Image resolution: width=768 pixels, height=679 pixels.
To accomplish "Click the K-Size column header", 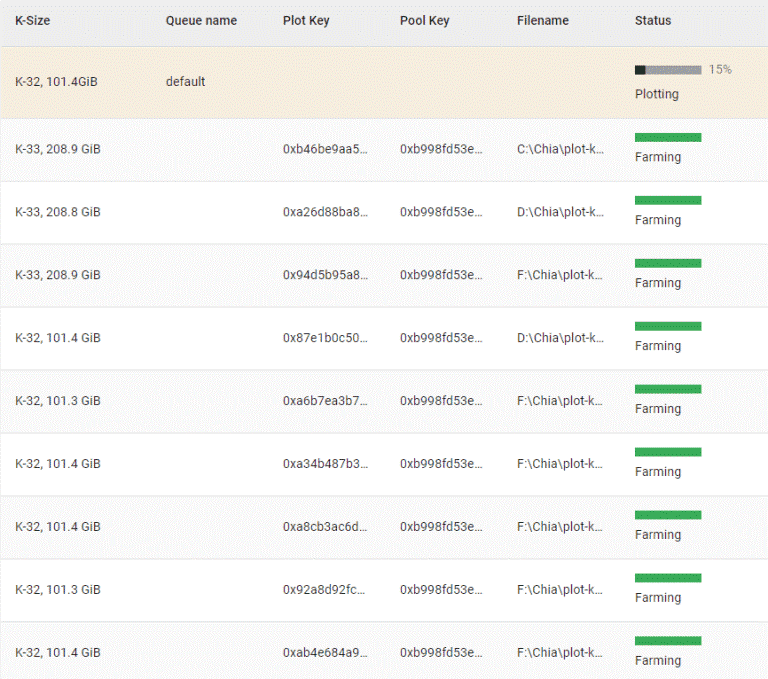I will click(32, 21).
